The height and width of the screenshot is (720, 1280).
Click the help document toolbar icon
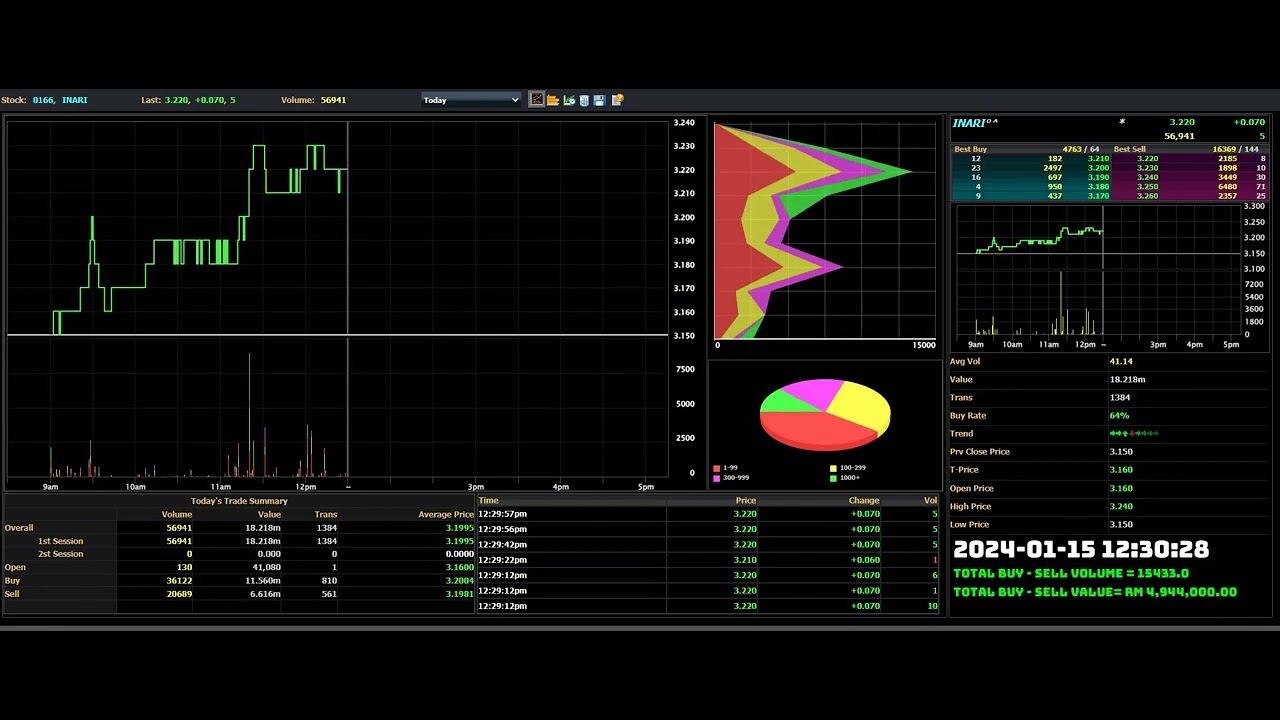point(617,100)
